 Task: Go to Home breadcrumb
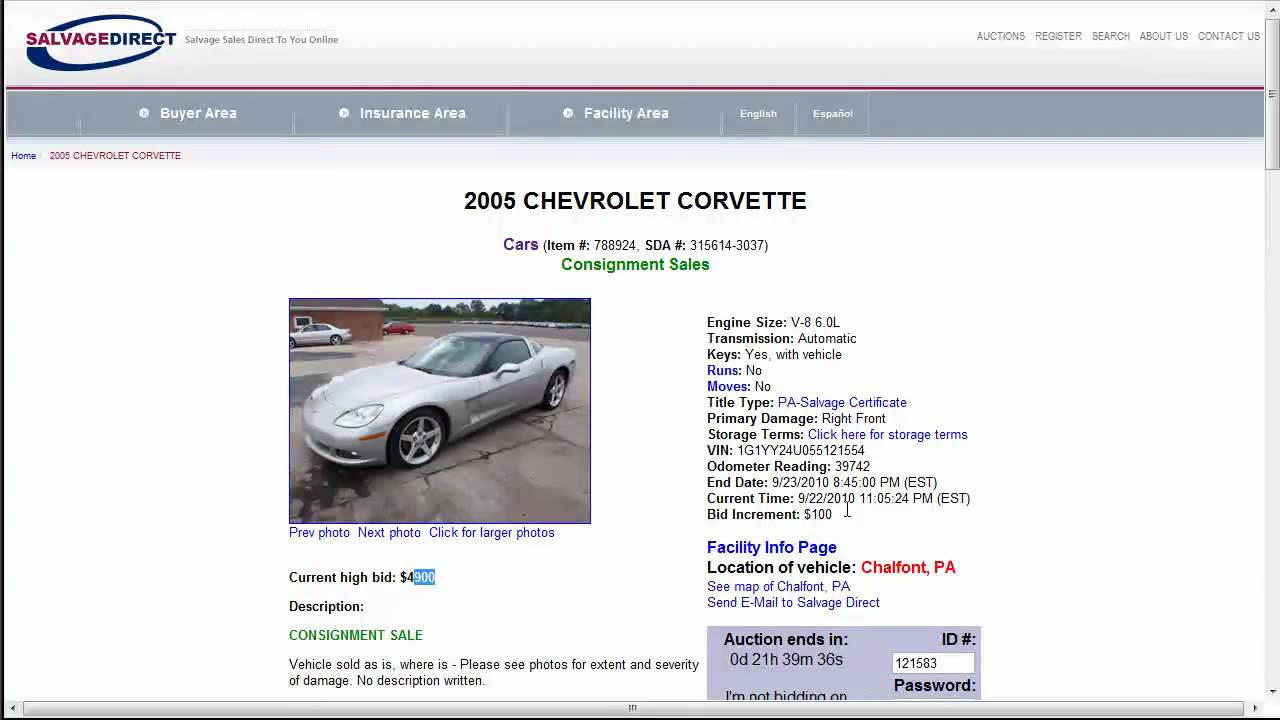(x=24, y=156)
